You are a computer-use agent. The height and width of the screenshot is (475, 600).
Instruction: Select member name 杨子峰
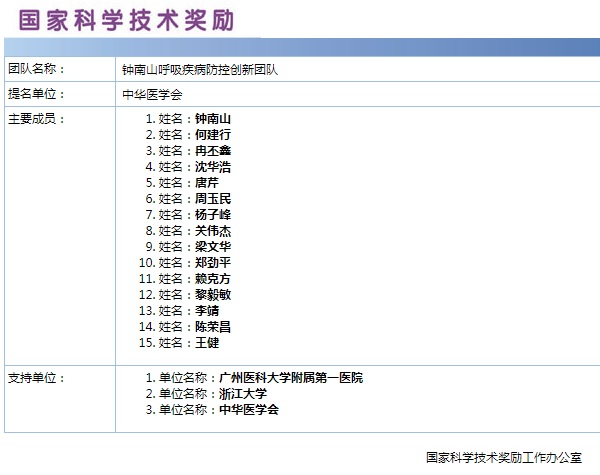tap(213, 215)
